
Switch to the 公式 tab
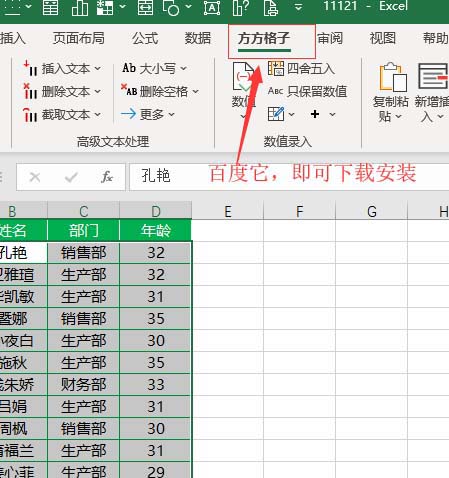click(x=145, y=38)
